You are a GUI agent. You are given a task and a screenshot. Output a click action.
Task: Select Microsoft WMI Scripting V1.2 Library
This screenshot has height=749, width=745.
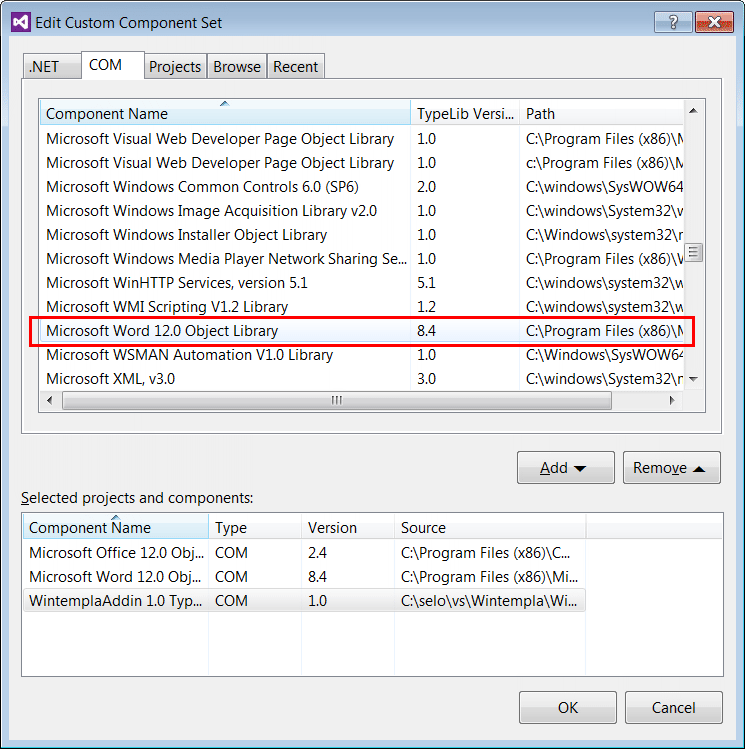(362, 307)
